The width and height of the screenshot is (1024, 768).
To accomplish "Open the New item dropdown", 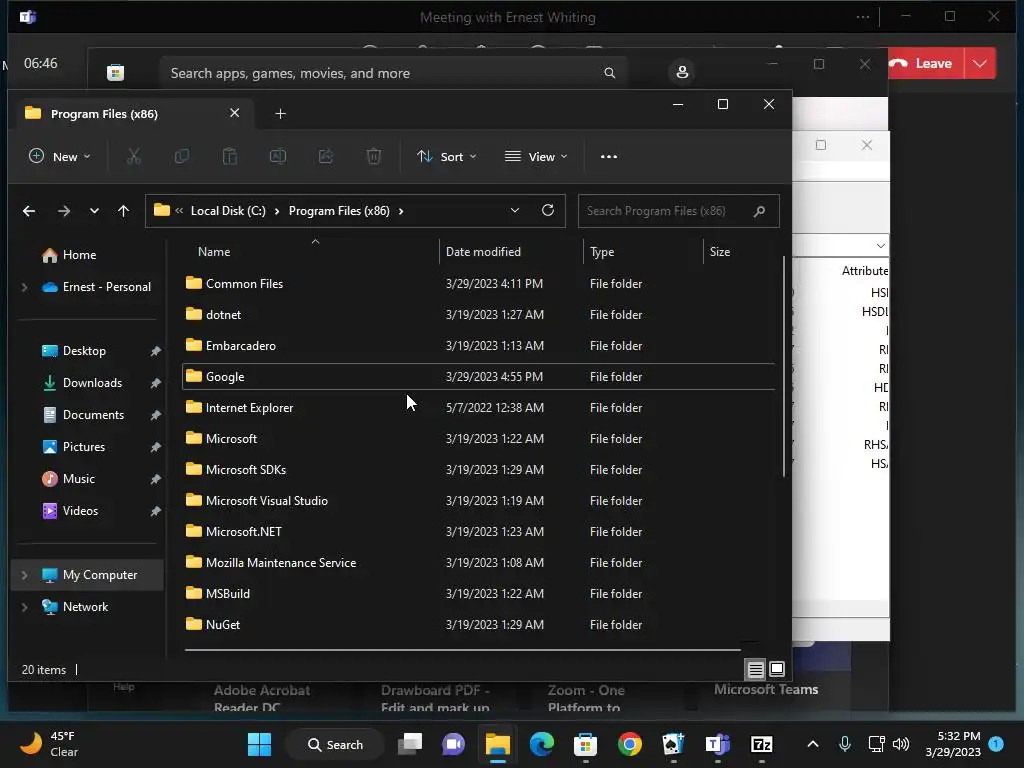I will click(59, 156).
